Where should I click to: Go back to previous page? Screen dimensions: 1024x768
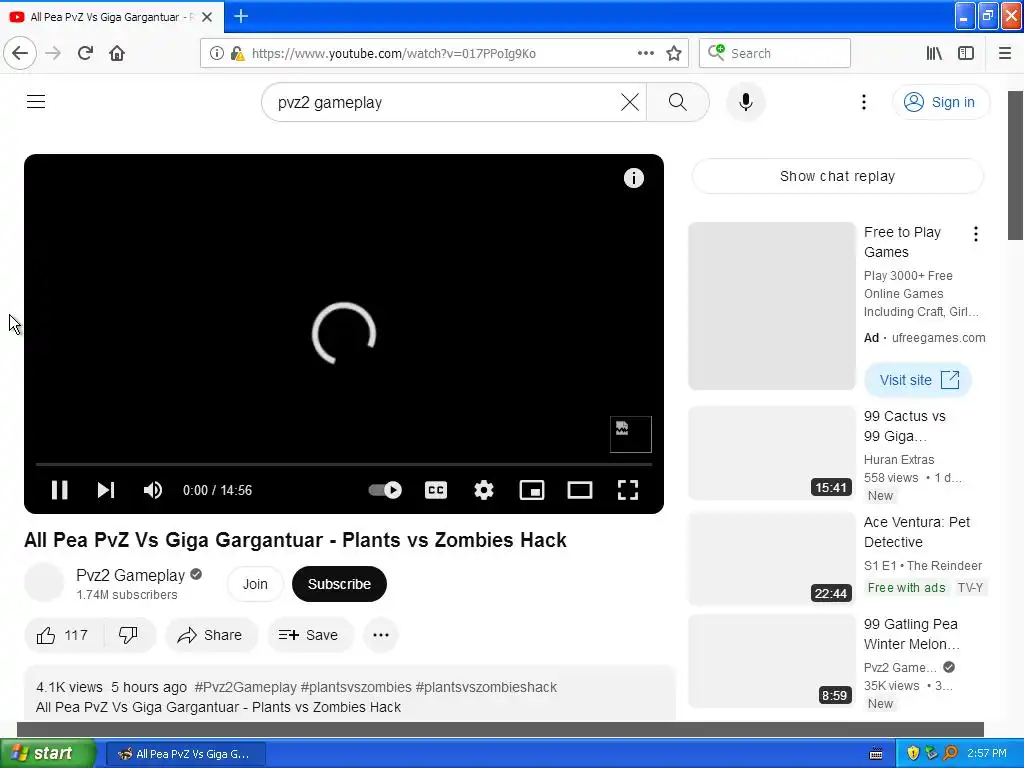(20, 53)
